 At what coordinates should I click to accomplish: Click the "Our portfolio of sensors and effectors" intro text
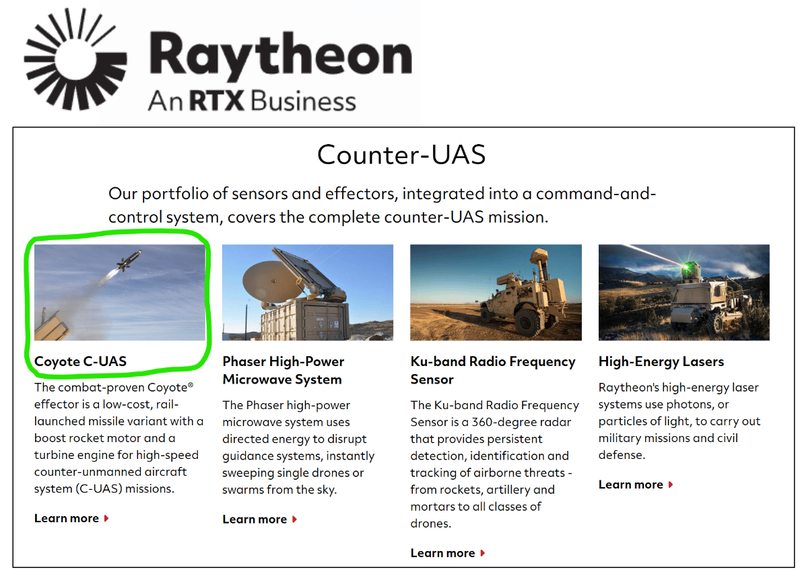pos(382,205)
